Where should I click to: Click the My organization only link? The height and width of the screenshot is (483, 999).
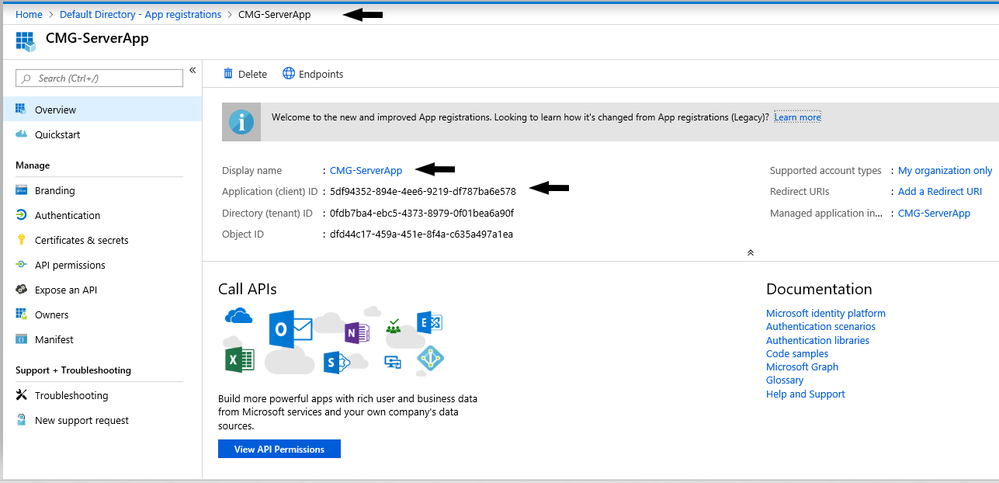tap(945, 170)
